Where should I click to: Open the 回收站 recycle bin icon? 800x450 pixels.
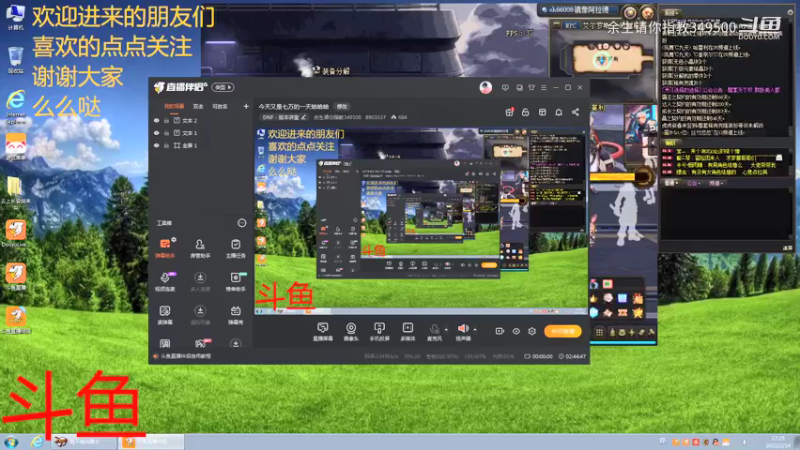coord(15,60)
